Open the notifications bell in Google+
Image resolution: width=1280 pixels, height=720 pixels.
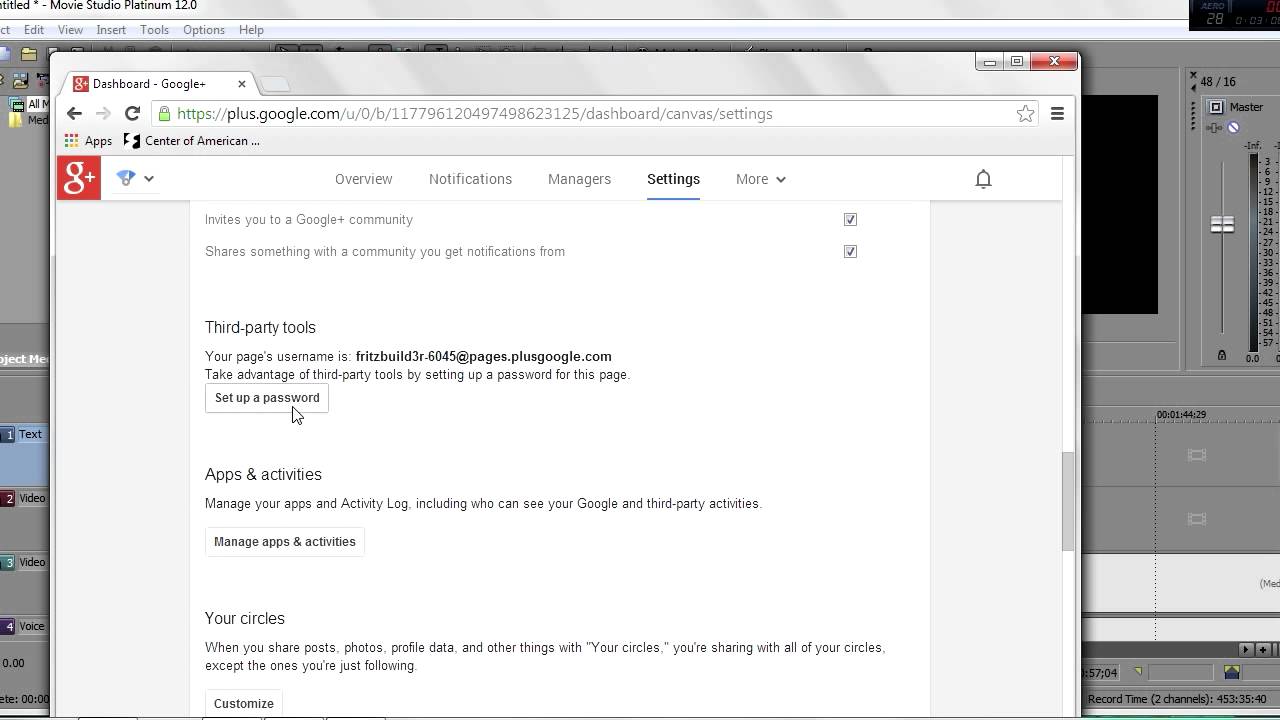tap(983, 179)
